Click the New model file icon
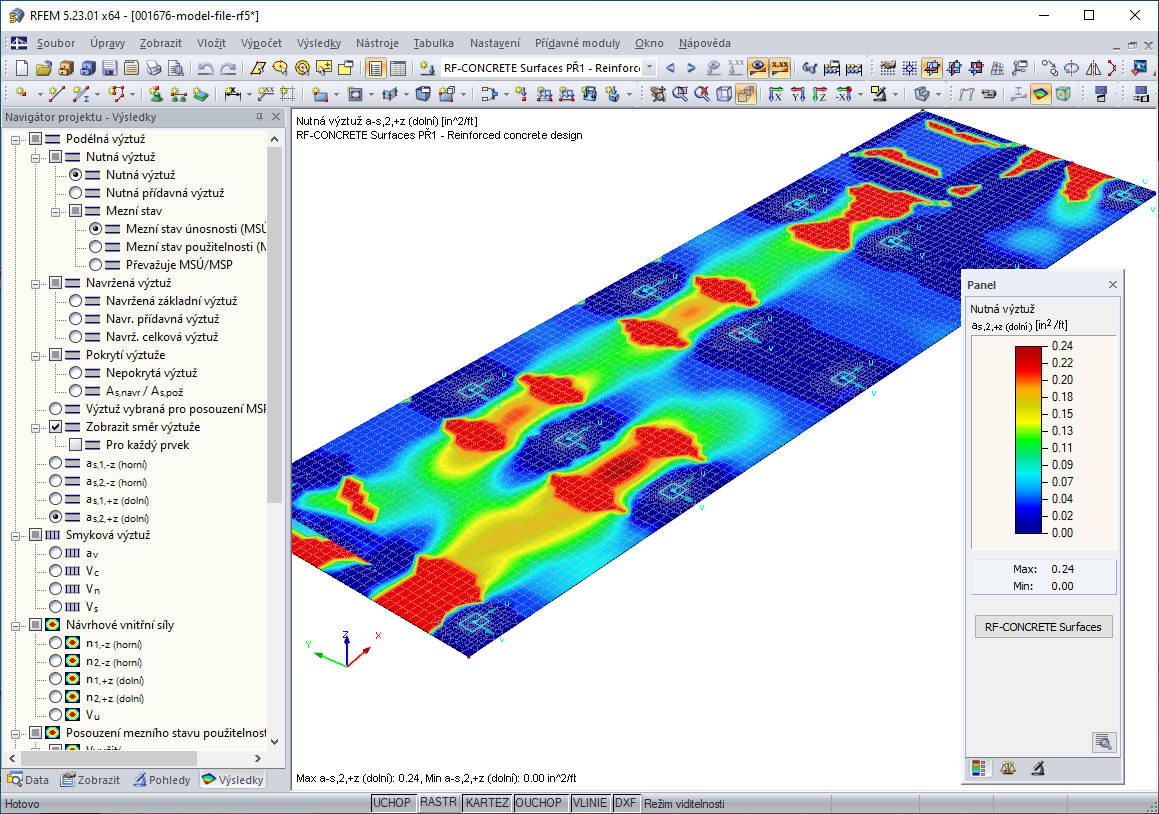The image size is (1159, 814). point(21,69)
